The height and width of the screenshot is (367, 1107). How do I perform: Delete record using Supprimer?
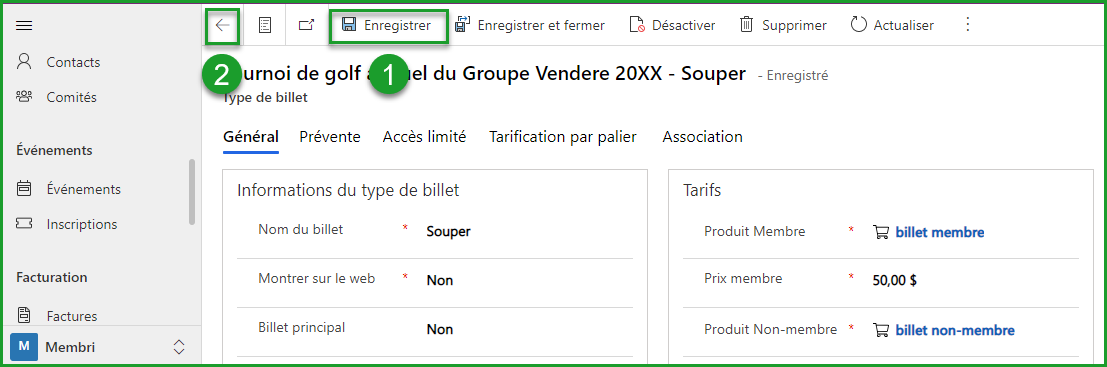pyautogui.click(x=782, y=25)
